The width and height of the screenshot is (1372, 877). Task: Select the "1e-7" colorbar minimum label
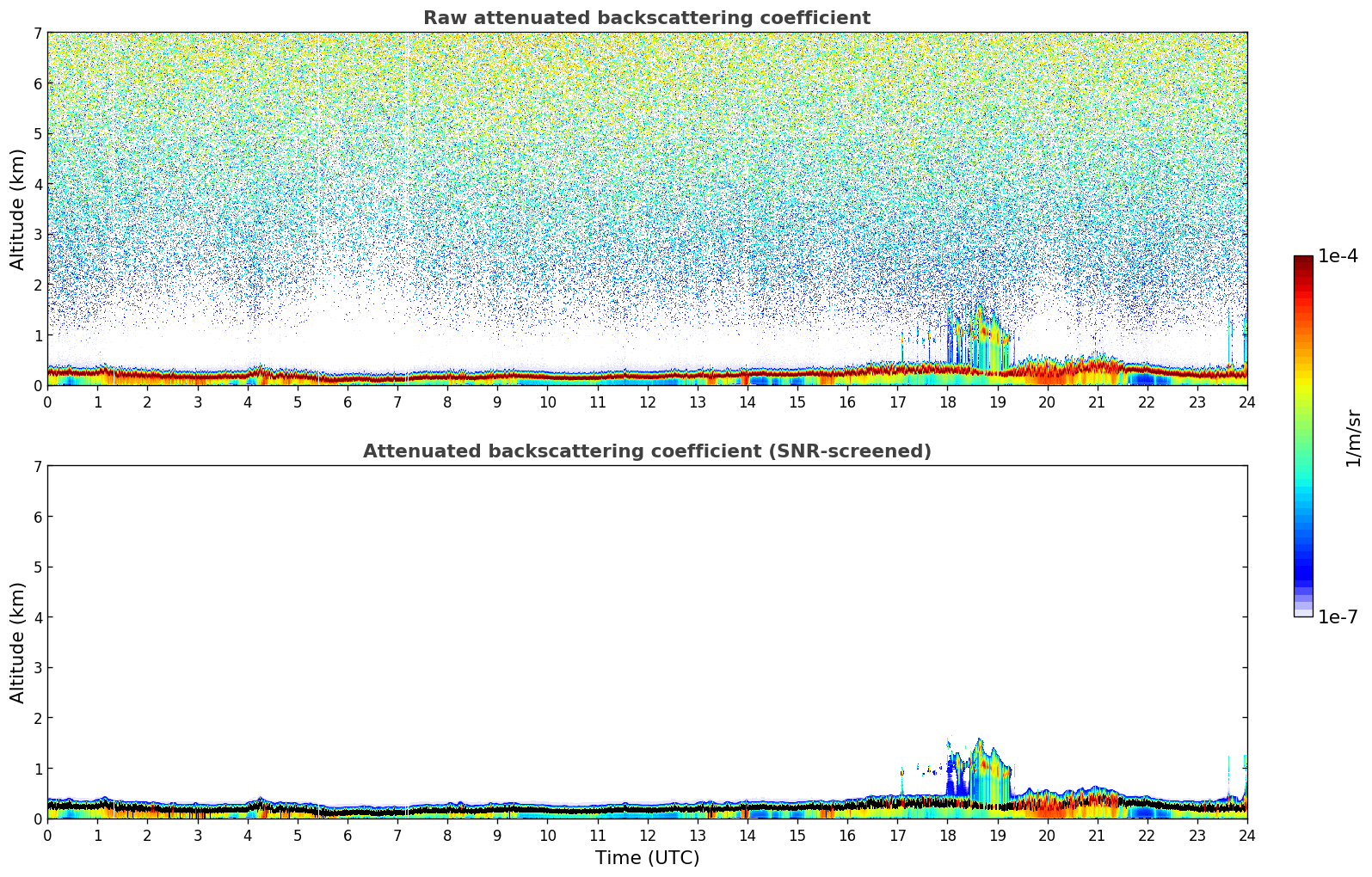1338,617
